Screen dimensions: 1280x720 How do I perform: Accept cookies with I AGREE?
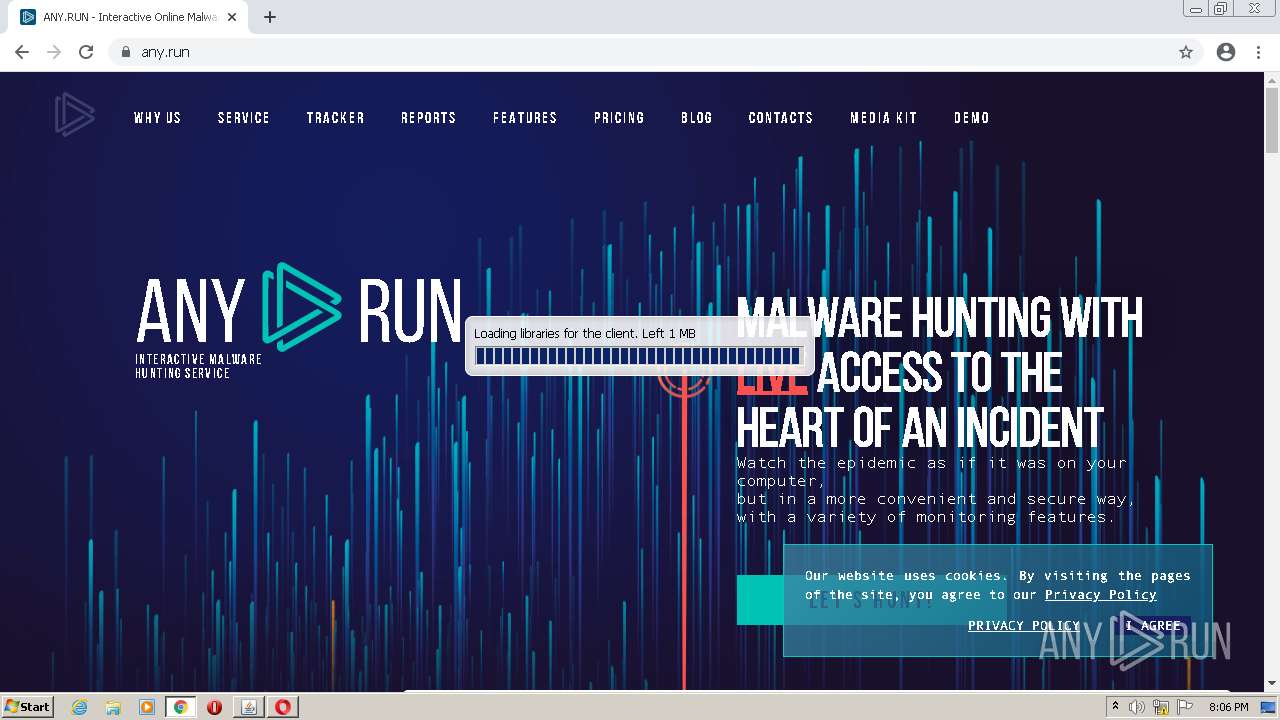pyautogui.click(x=1154, y=626)
